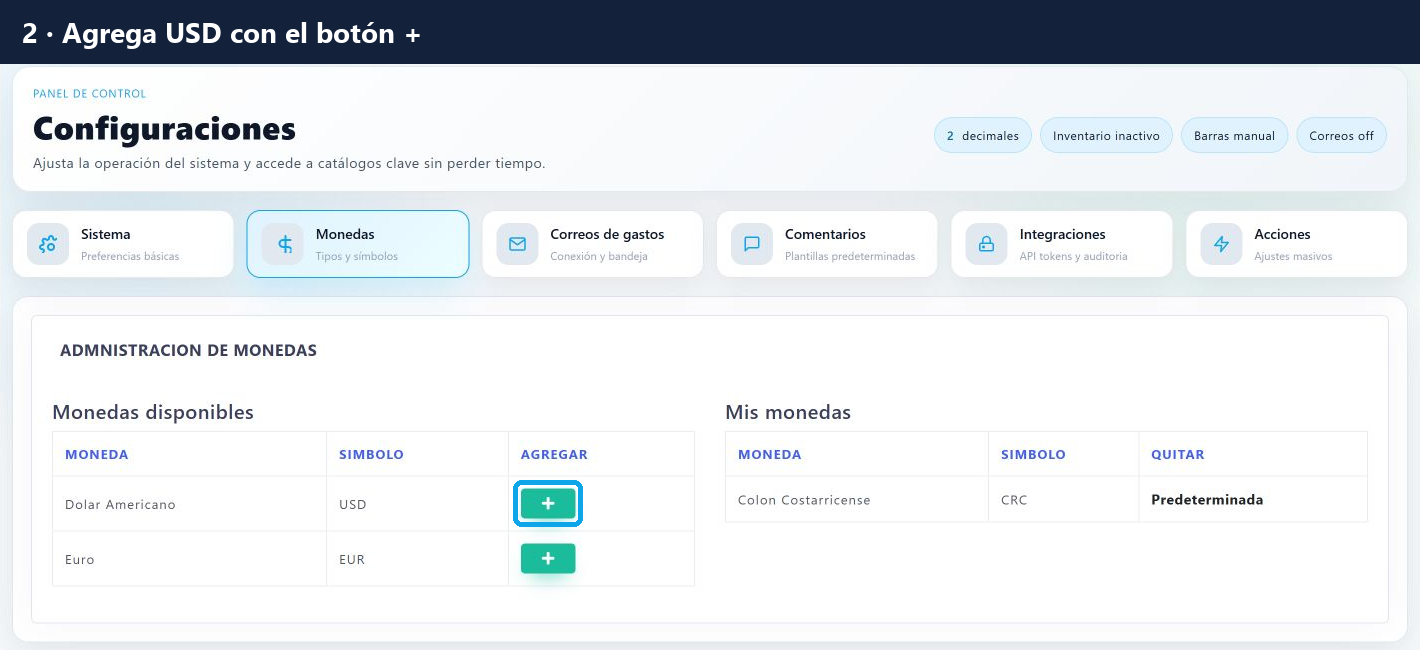Click the "Correos off" chip
Image resolution: width=1420 pixels, height=650 pixels.
tap(1341, 136)
